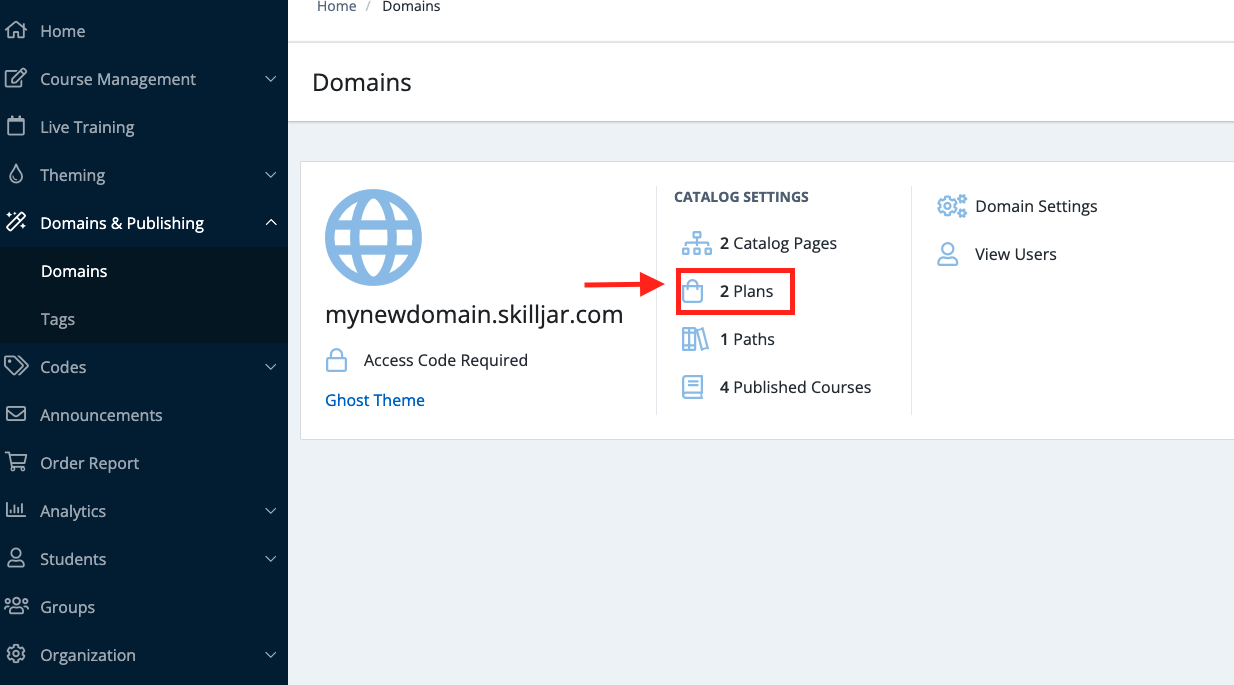The width and height of the screenshot is (1234, 685).
Task: Click the Order Report shopping cart icon
Action: (15, 463)
